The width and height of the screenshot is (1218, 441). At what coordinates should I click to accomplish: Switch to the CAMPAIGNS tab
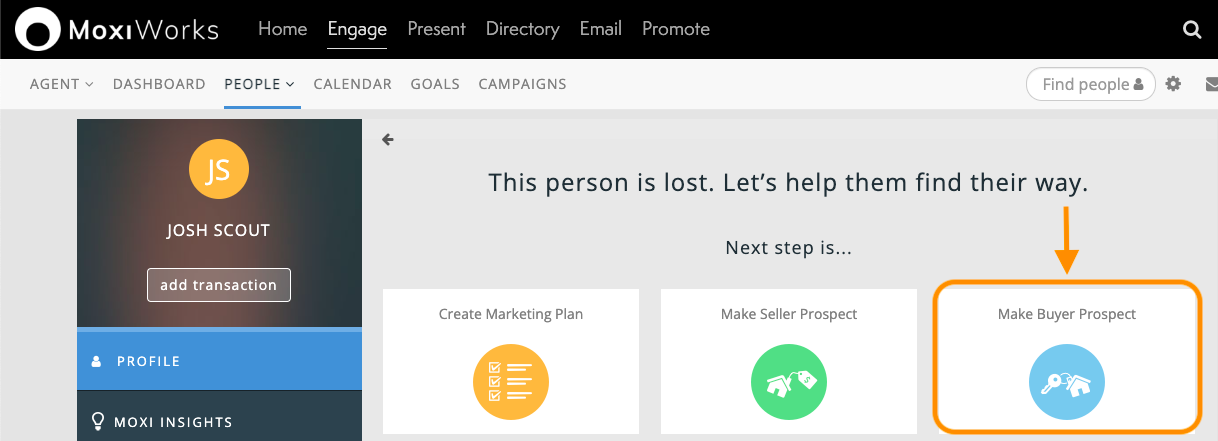(x=523, y=84)
